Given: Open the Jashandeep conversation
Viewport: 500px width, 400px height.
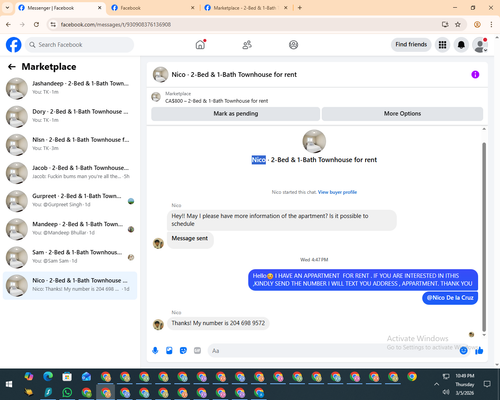Looking at the screenshot, I should 70,88.
